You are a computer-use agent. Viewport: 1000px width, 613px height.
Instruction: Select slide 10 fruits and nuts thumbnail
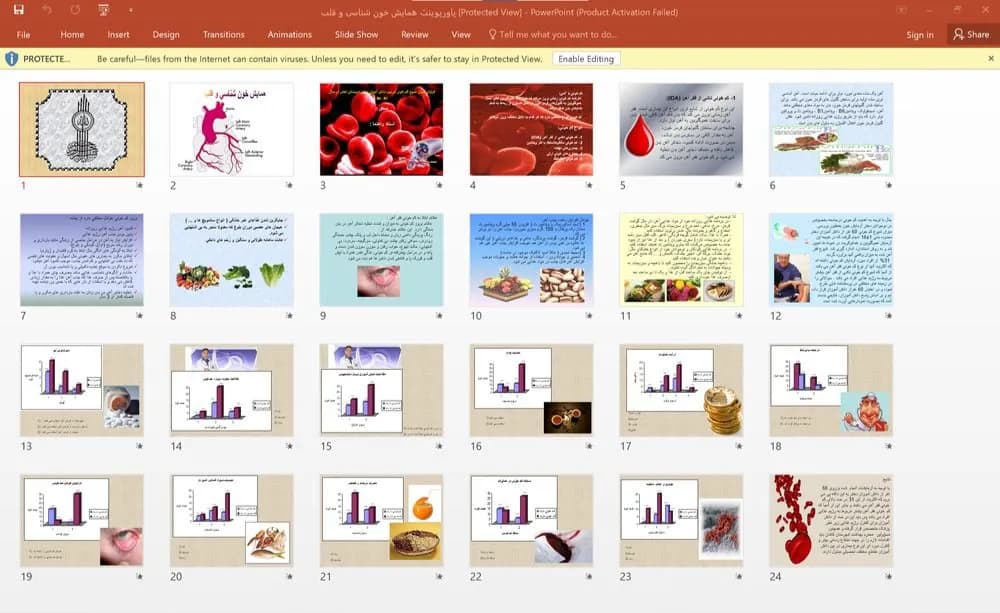531,260
